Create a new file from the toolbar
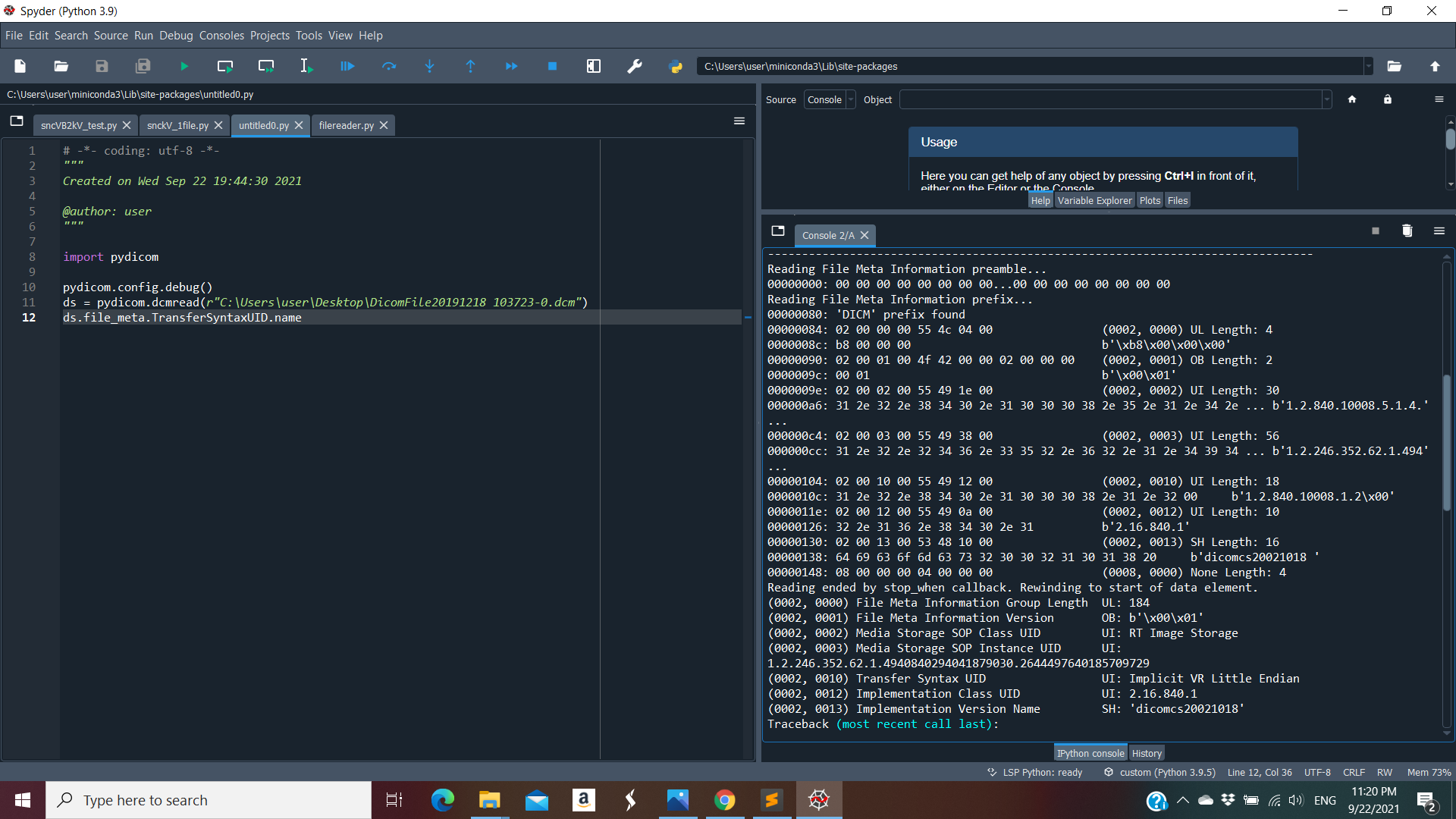Viewport: 1456px width, 819px height. [20, 67]
